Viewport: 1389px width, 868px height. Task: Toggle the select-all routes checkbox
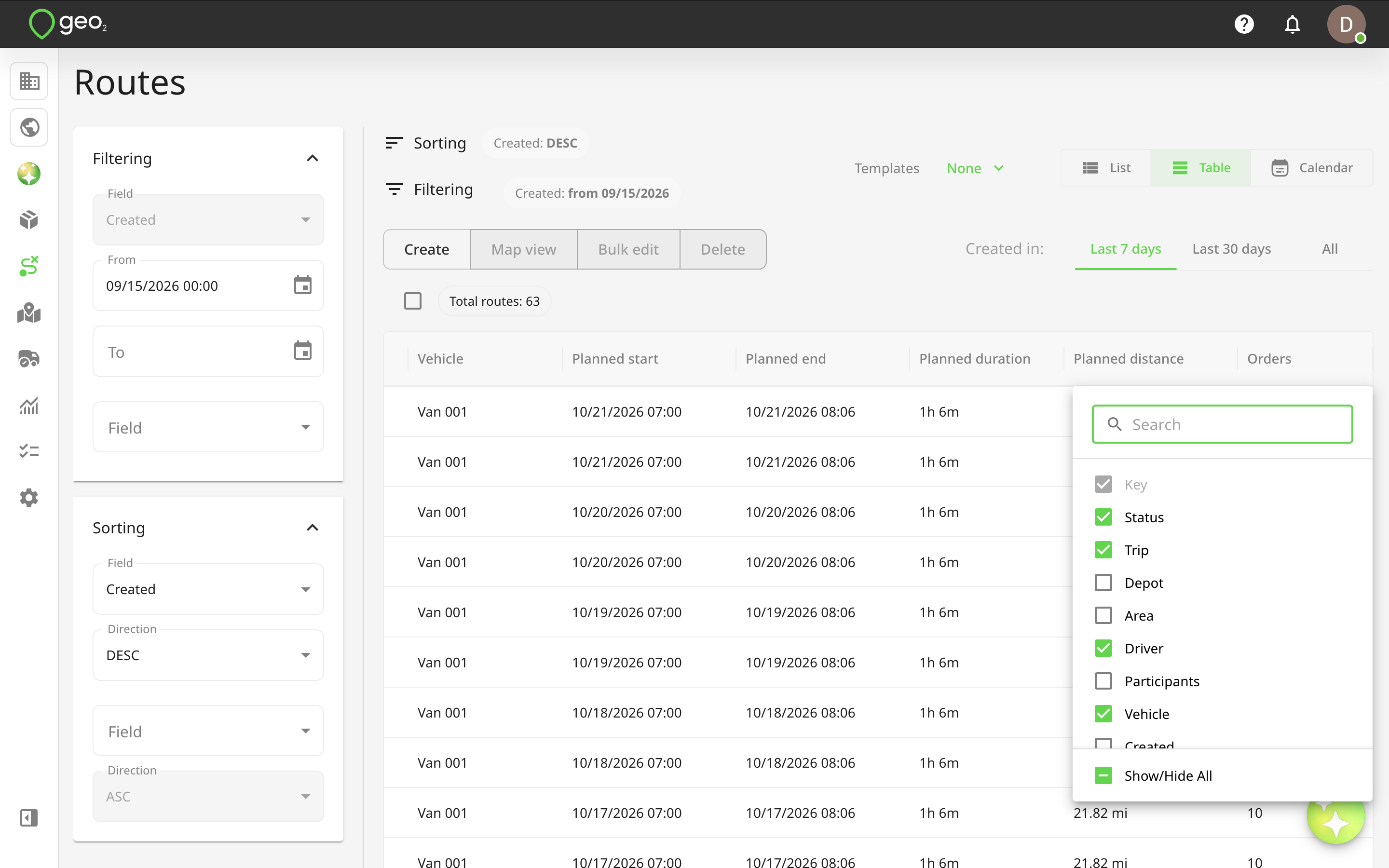[413, 301]
